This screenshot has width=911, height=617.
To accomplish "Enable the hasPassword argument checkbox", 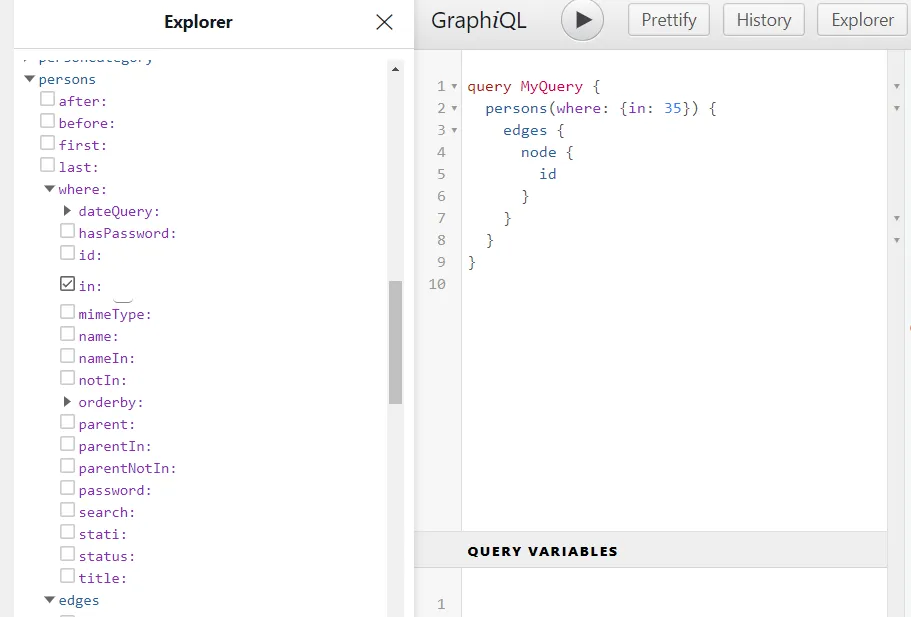I will click(68, 232).
